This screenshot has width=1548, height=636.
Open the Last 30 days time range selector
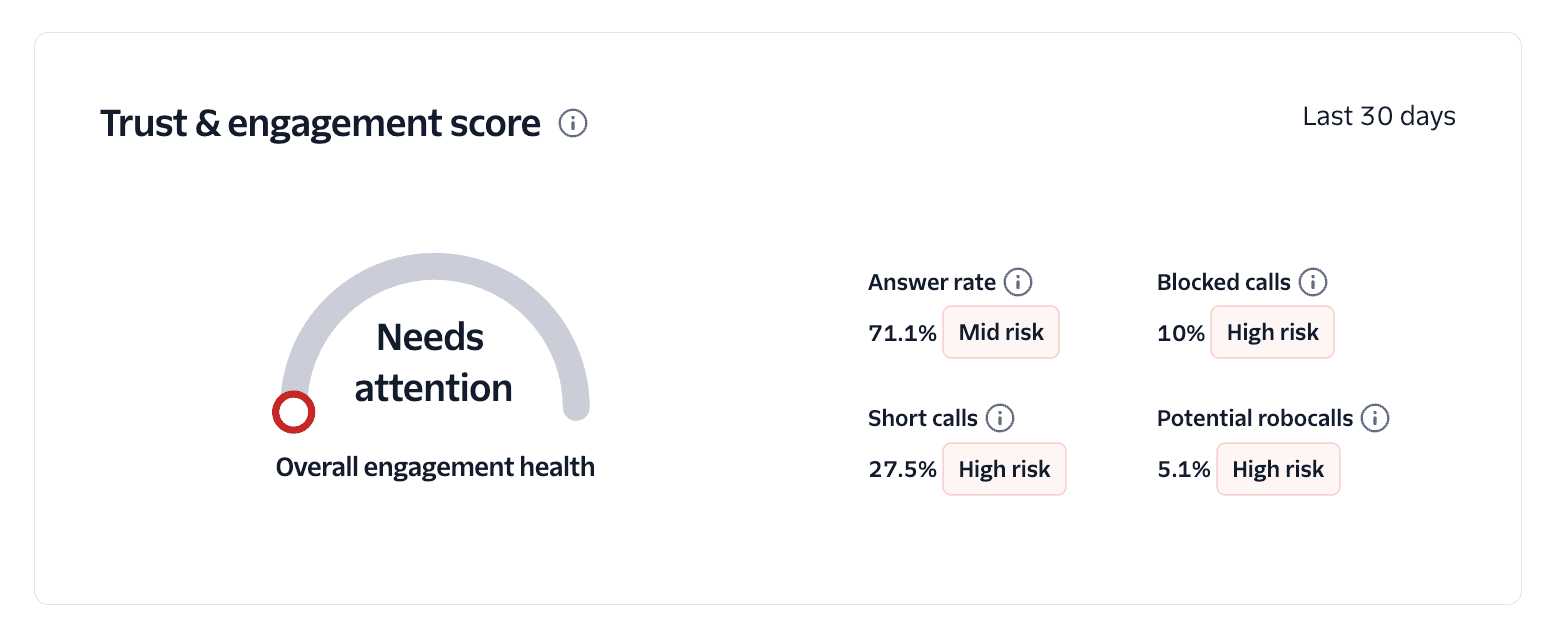(x=1378, y=116)
